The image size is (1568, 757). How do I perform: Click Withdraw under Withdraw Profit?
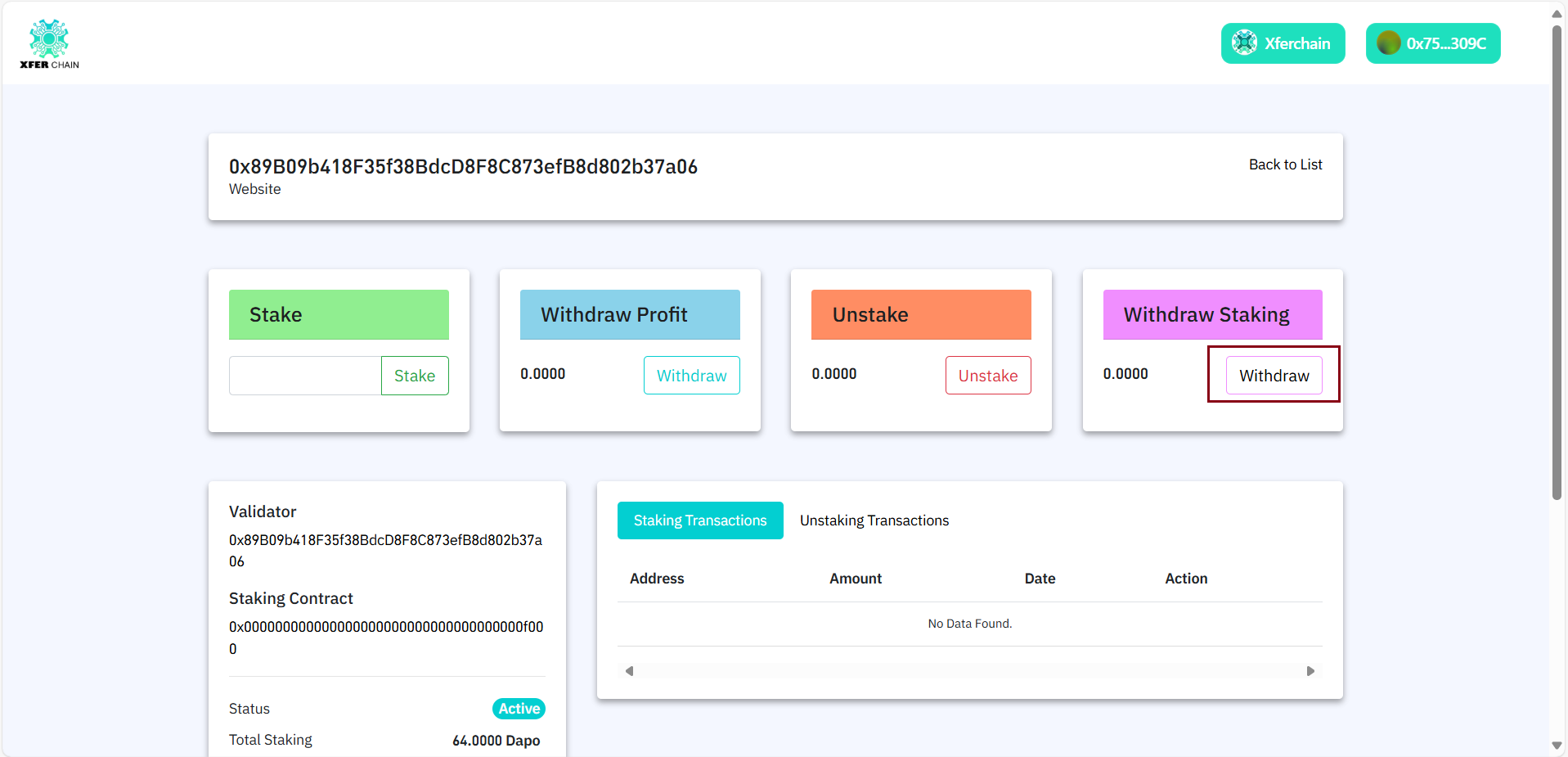(x=691, y=375)
